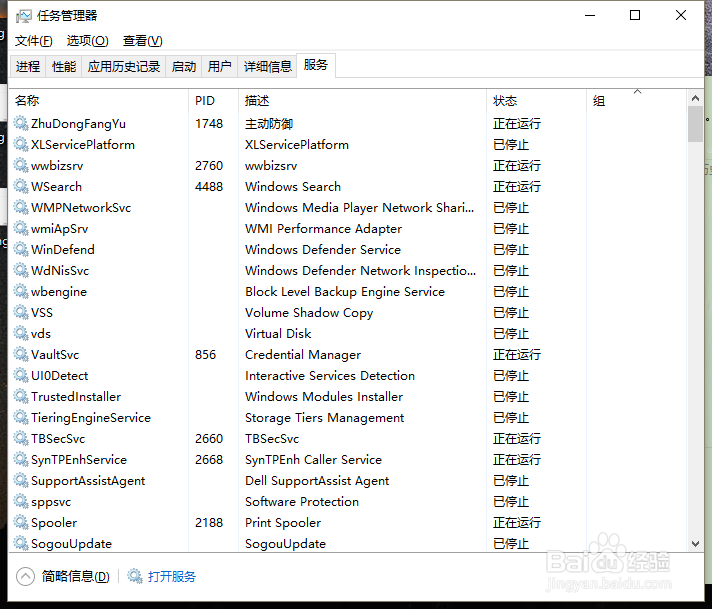
Task: Select the 'Print Spooler' description text
Action: point(283,523)
